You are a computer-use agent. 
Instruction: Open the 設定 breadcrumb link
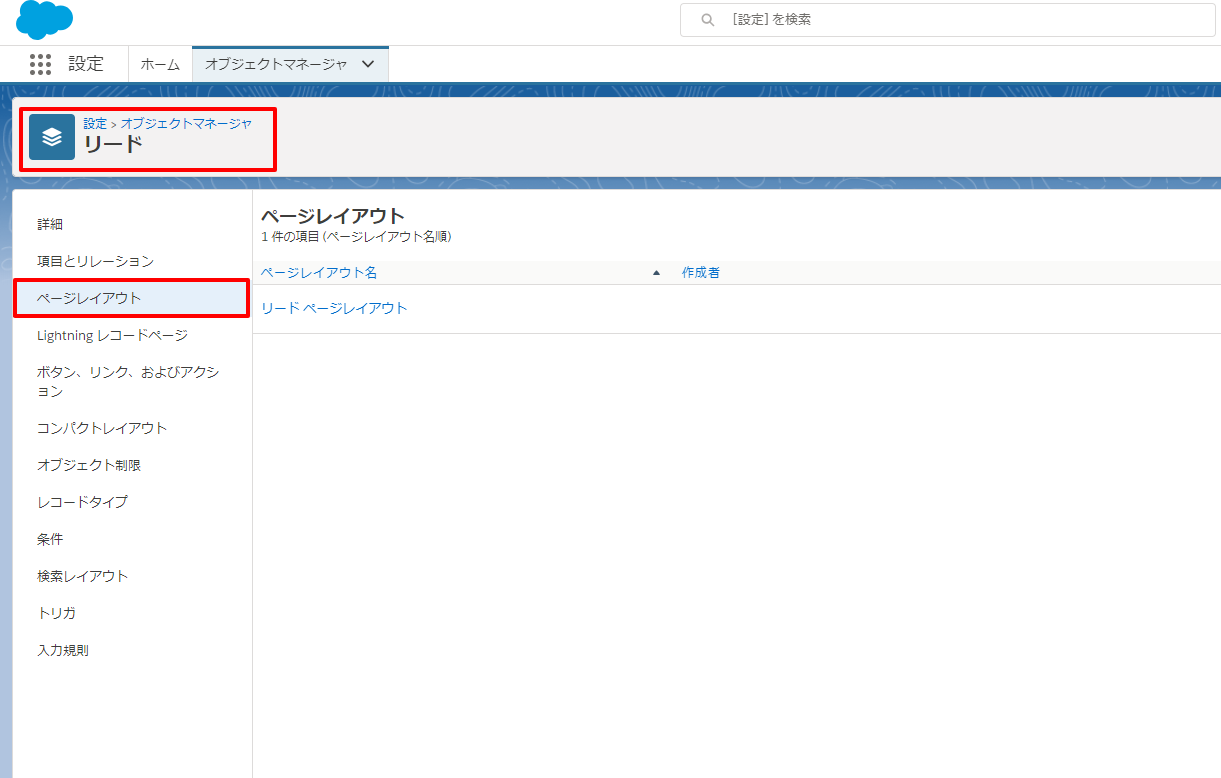(95, 123)
